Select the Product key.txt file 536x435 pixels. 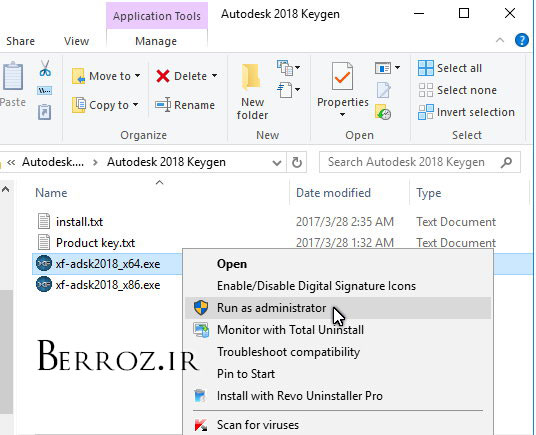click(95, 243)
